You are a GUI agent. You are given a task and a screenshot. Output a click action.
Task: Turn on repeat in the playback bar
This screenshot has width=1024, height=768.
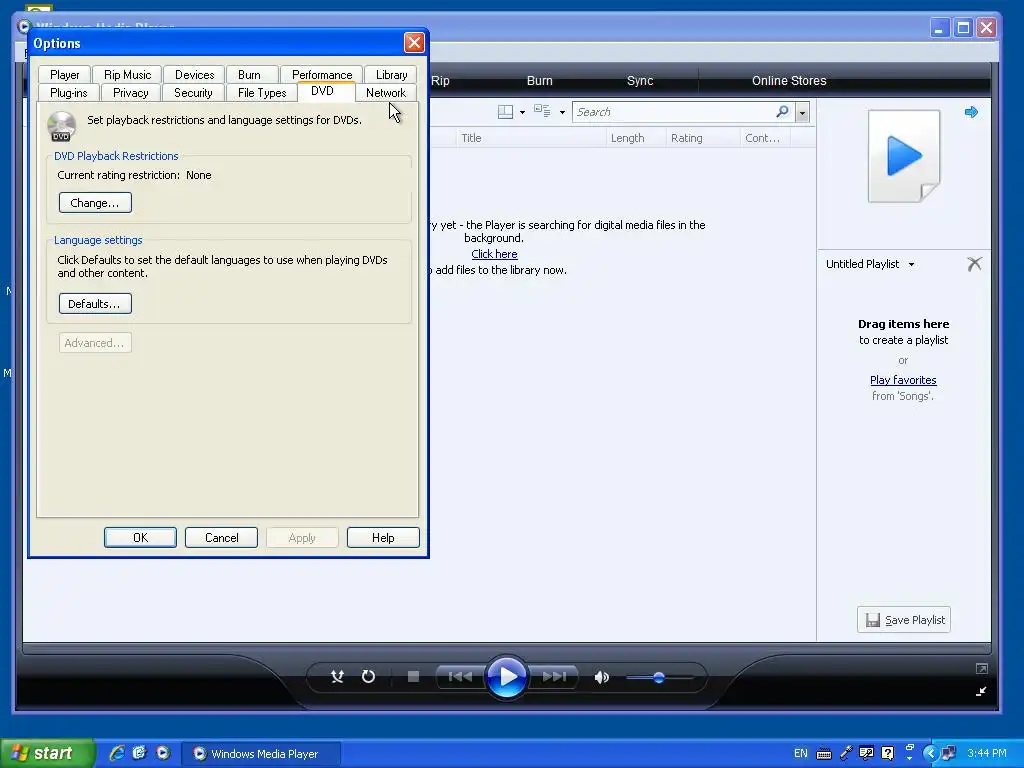[368, 677]
